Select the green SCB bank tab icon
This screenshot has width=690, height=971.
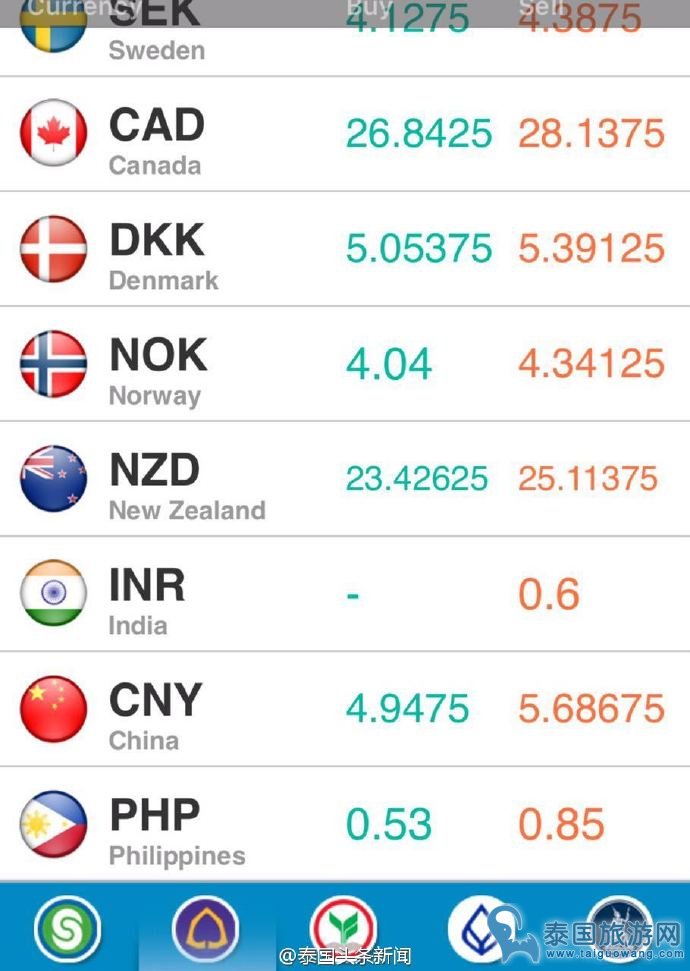(x=68, y=930)
